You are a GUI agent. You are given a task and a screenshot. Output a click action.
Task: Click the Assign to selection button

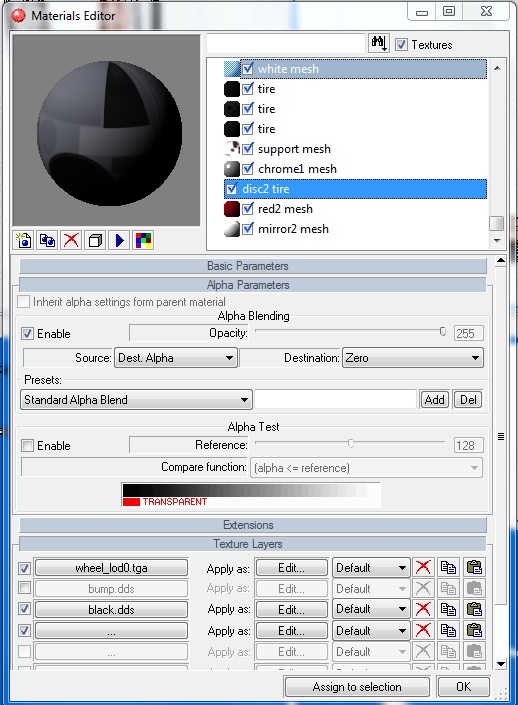[x=357, y=687]
